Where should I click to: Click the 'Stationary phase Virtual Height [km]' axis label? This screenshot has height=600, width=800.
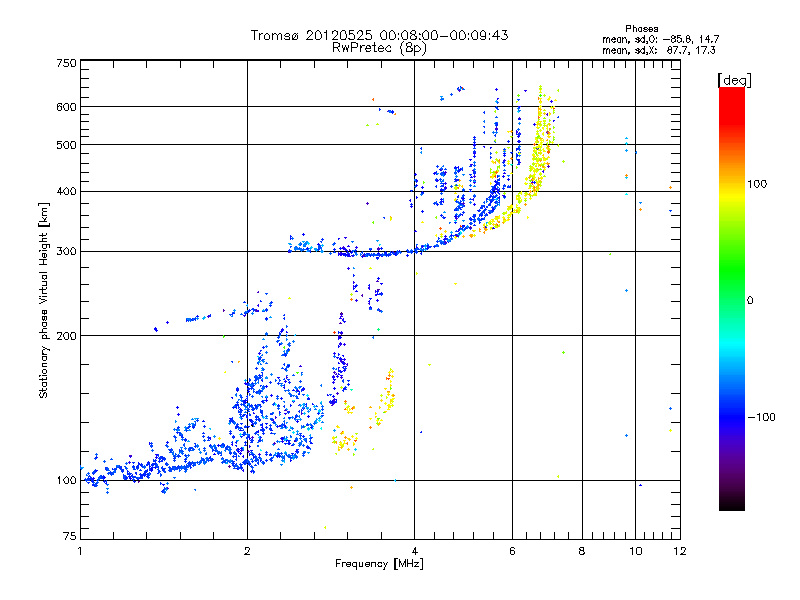[x=44, y=301]
